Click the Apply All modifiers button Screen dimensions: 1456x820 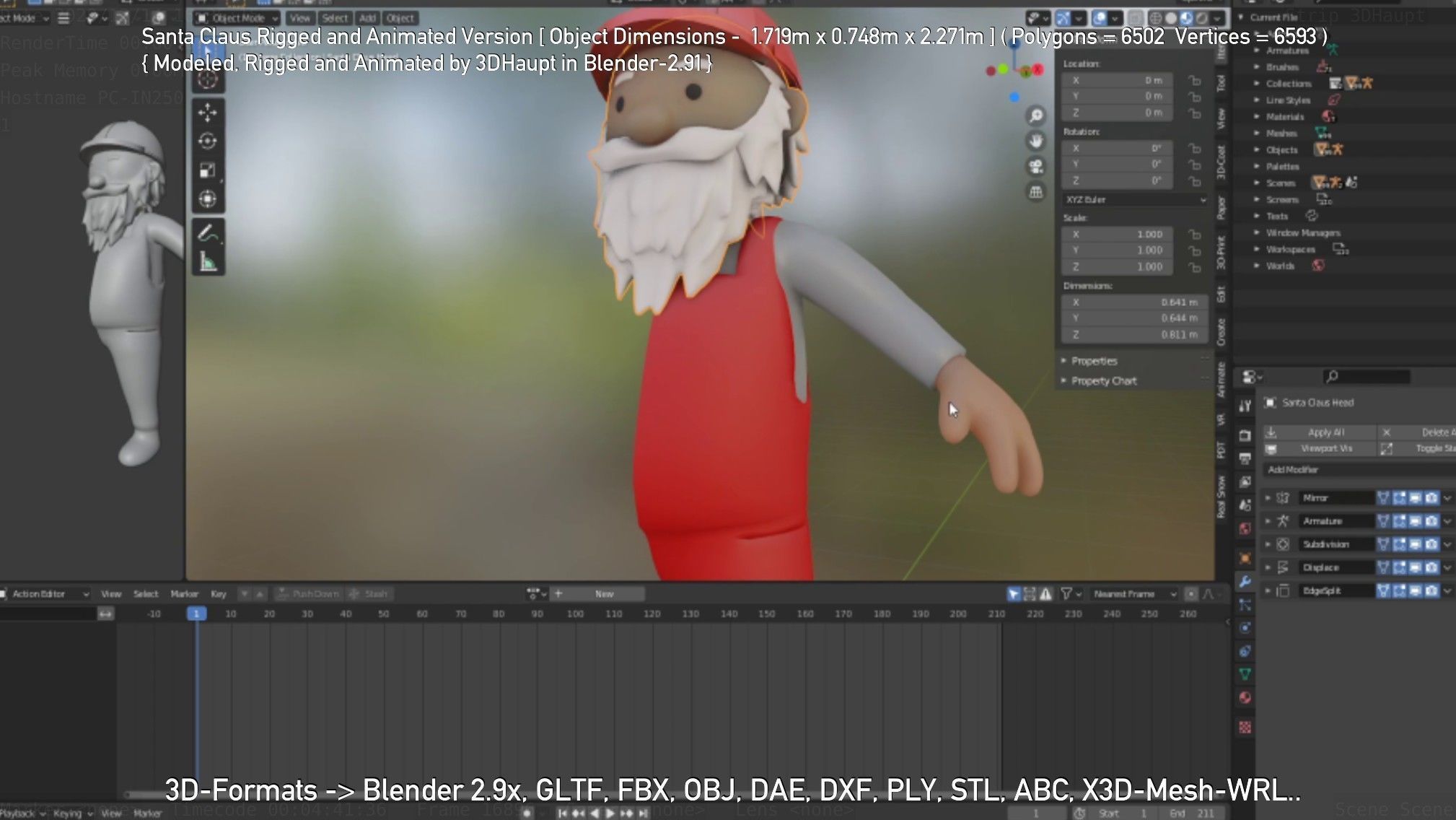click(1319, 432)
